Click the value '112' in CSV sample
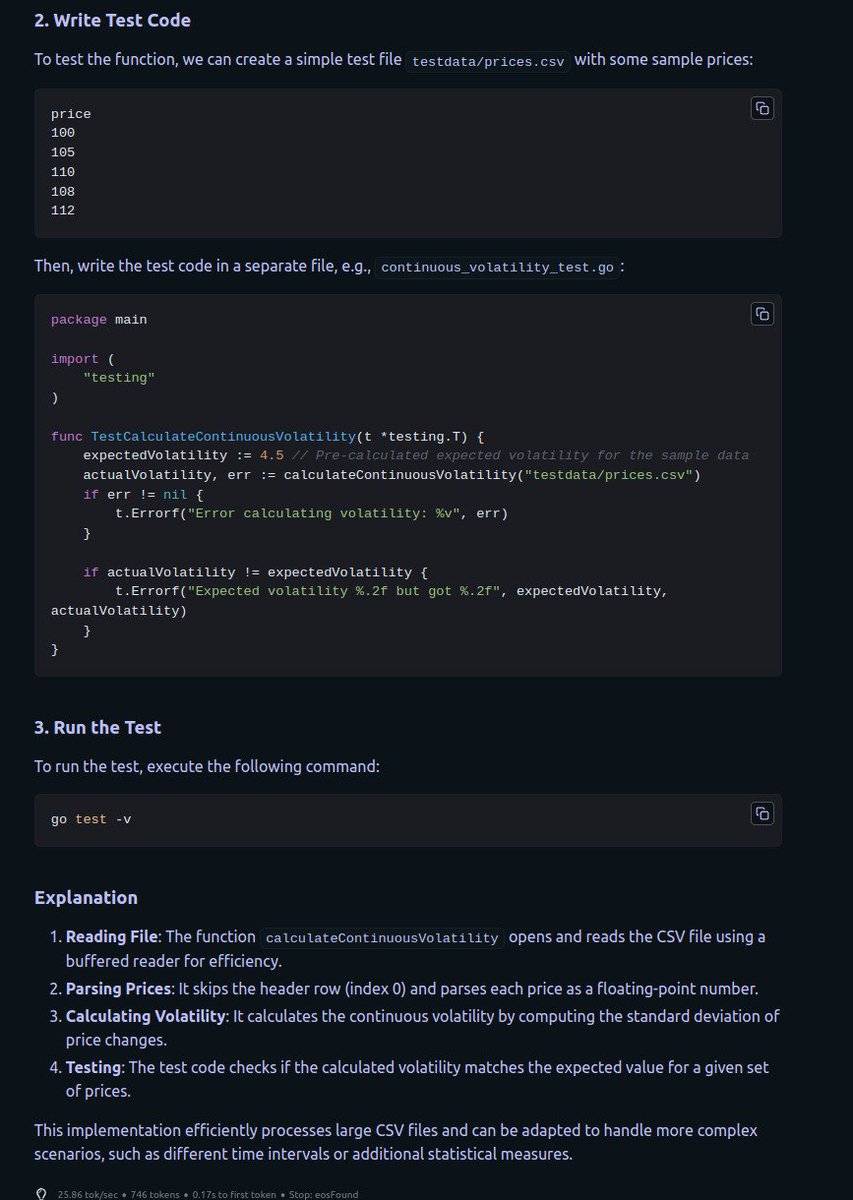The height and width of the screenshot is (1200, 853). [63, 211]
